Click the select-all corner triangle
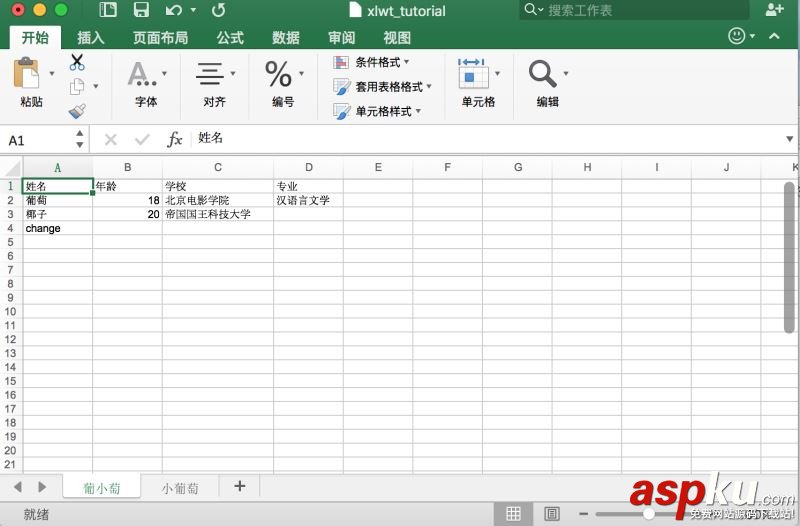 click(x=12, y=167)
